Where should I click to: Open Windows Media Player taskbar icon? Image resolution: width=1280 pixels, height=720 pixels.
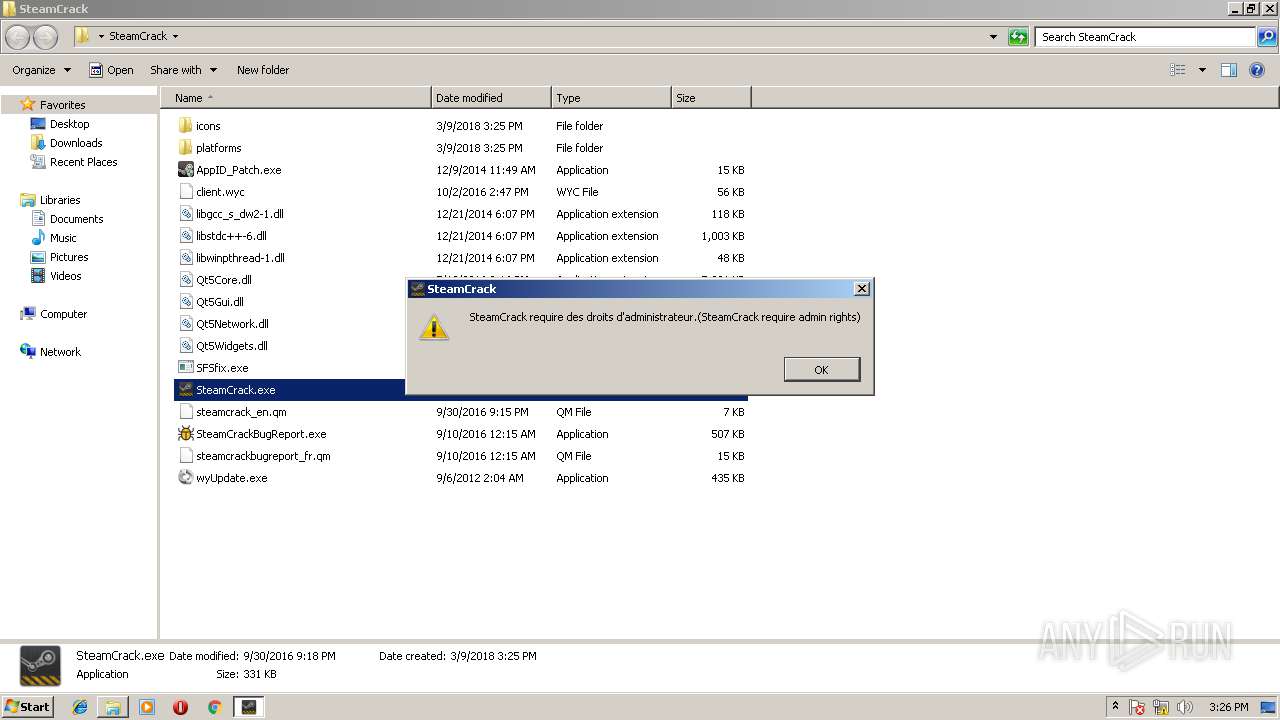[147, 707]
